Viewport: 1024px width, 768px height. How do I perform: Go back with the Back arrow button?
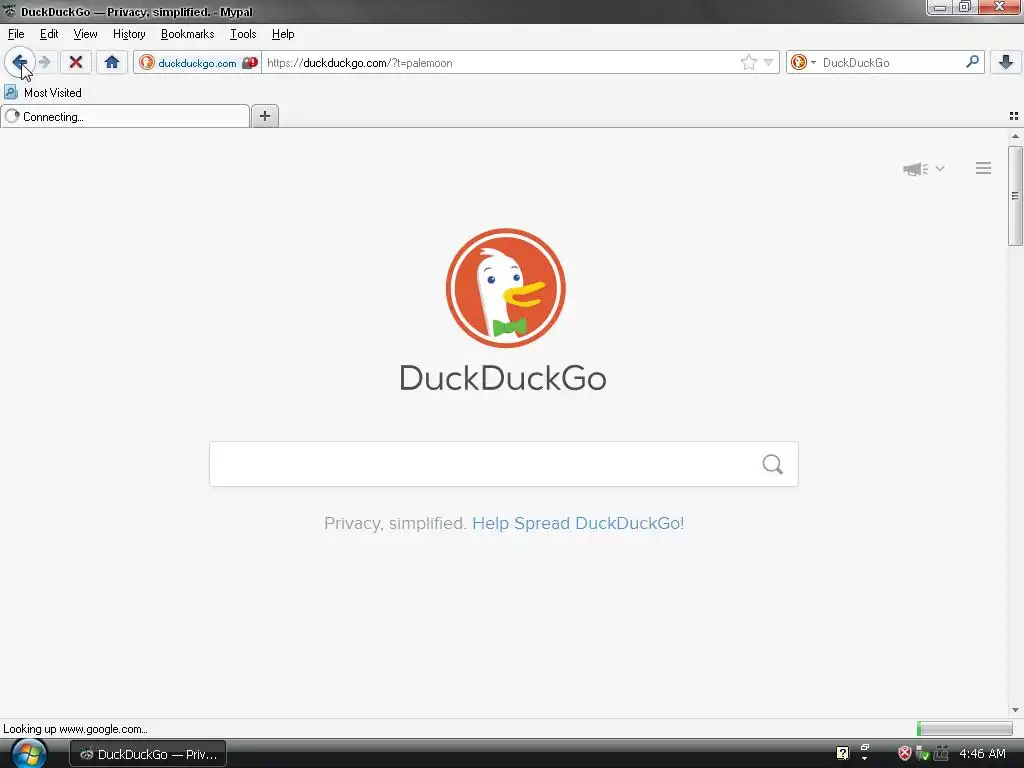click(19, 63)
